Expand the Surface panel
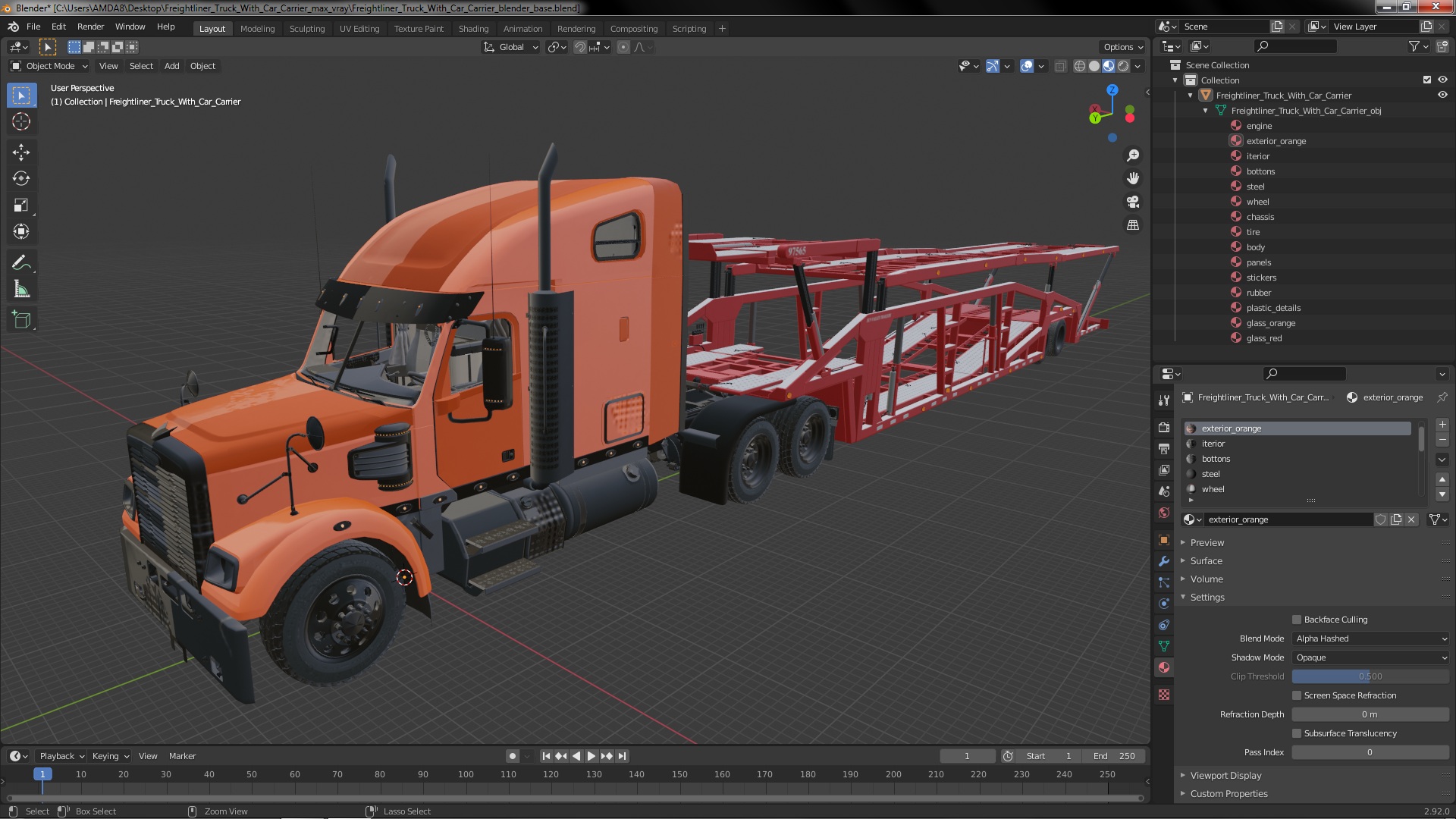 (1206, 560)
